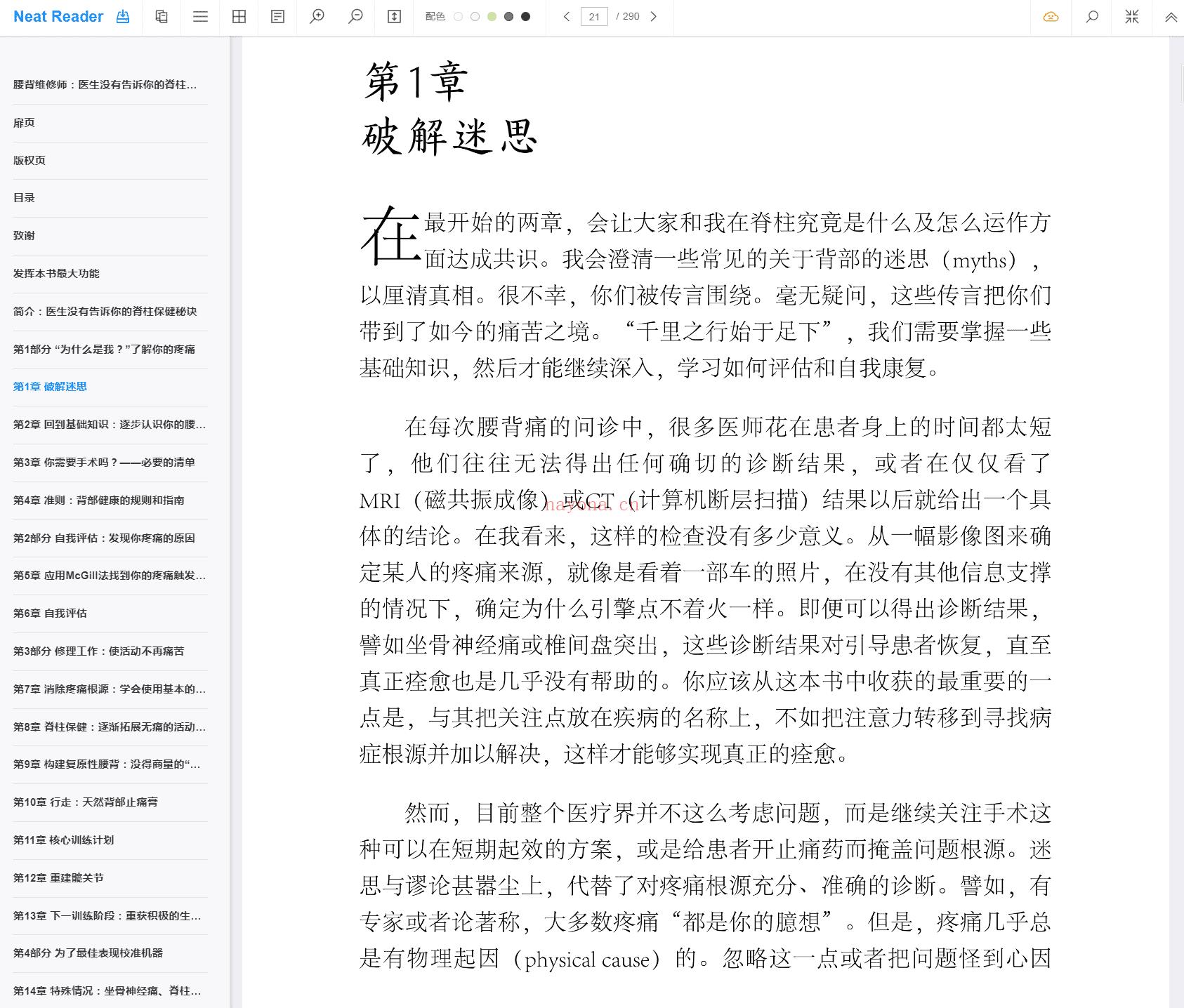Open 第2章 回到基础知识 entry
The height and width of the screenshot is (1008, 1184).
click(x=110, y=425)
